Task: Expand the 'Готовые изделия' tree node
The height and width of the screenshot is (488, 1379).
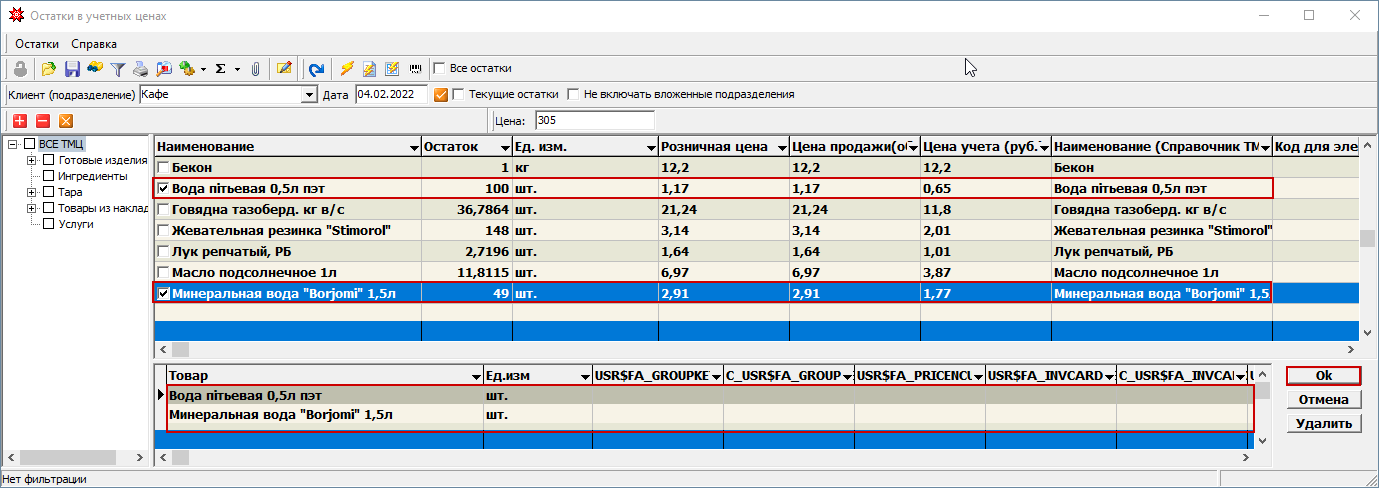Action: tap(32, 160)
